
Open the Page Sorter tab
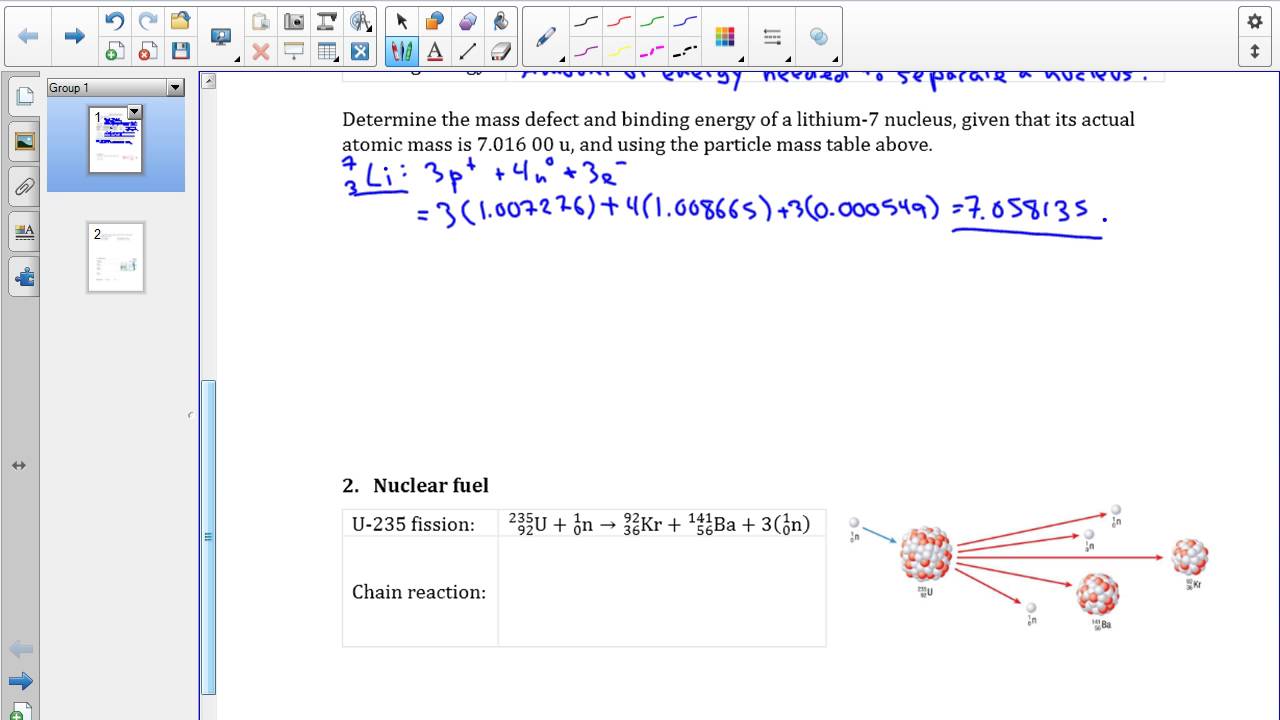point(25,96)
